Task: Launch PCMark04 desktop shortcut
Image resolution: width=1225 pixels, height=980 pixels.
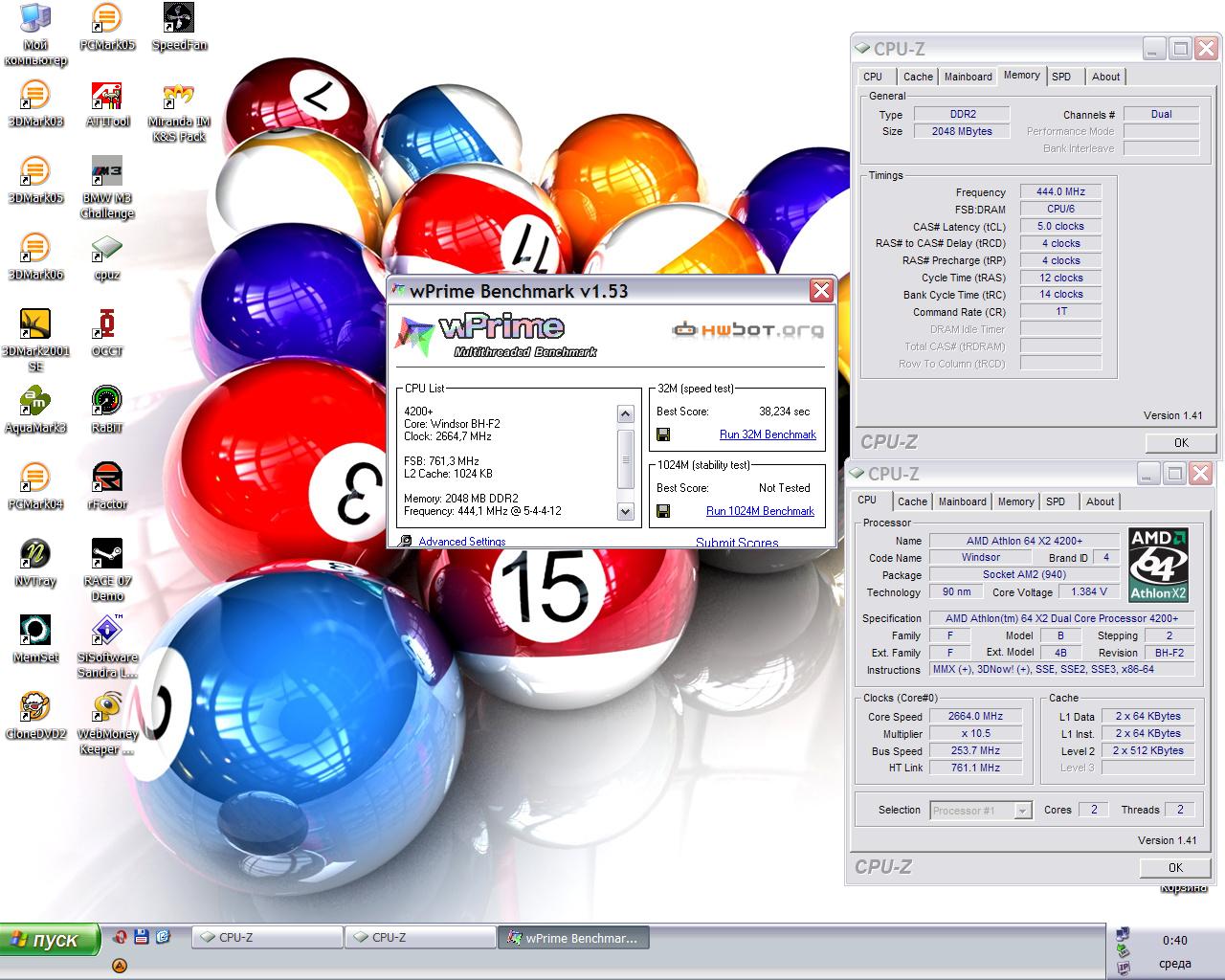Action: click(x=34, y=486)
